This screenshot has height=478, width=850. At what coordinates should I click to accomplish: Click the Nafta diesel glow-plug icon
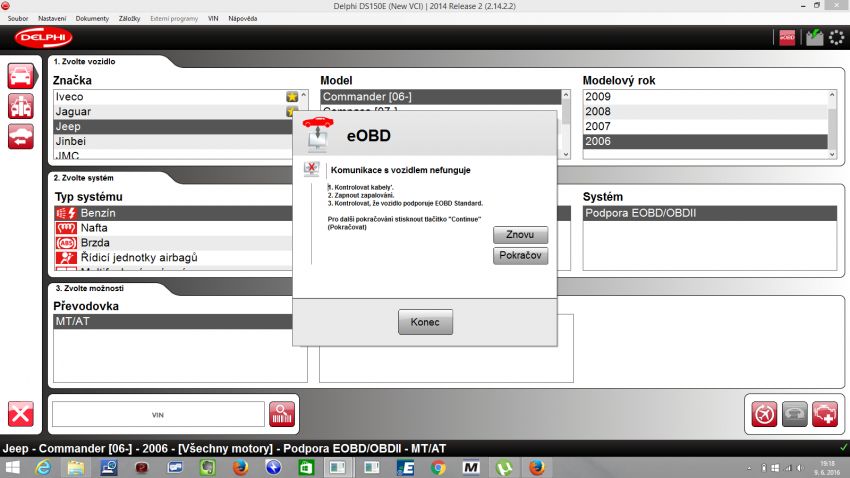click(x=66, y=228)
